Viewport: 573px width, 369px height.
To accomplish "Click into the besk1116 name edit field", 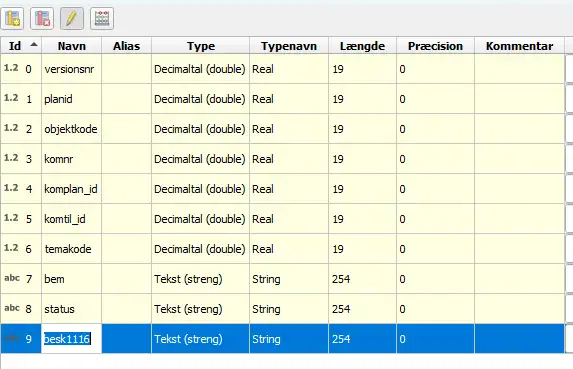I will point(71,339).
